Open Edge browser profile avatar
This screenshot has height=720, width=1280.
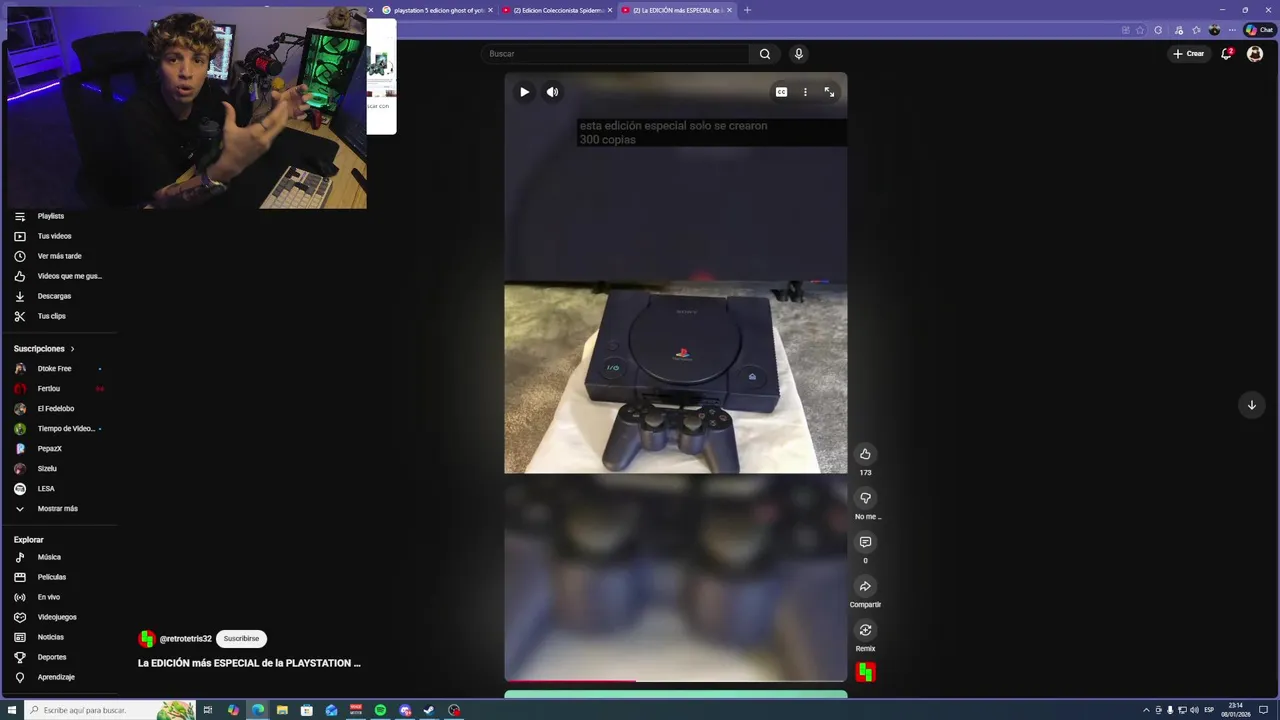pyautogui.click(x=1214, y=30)
